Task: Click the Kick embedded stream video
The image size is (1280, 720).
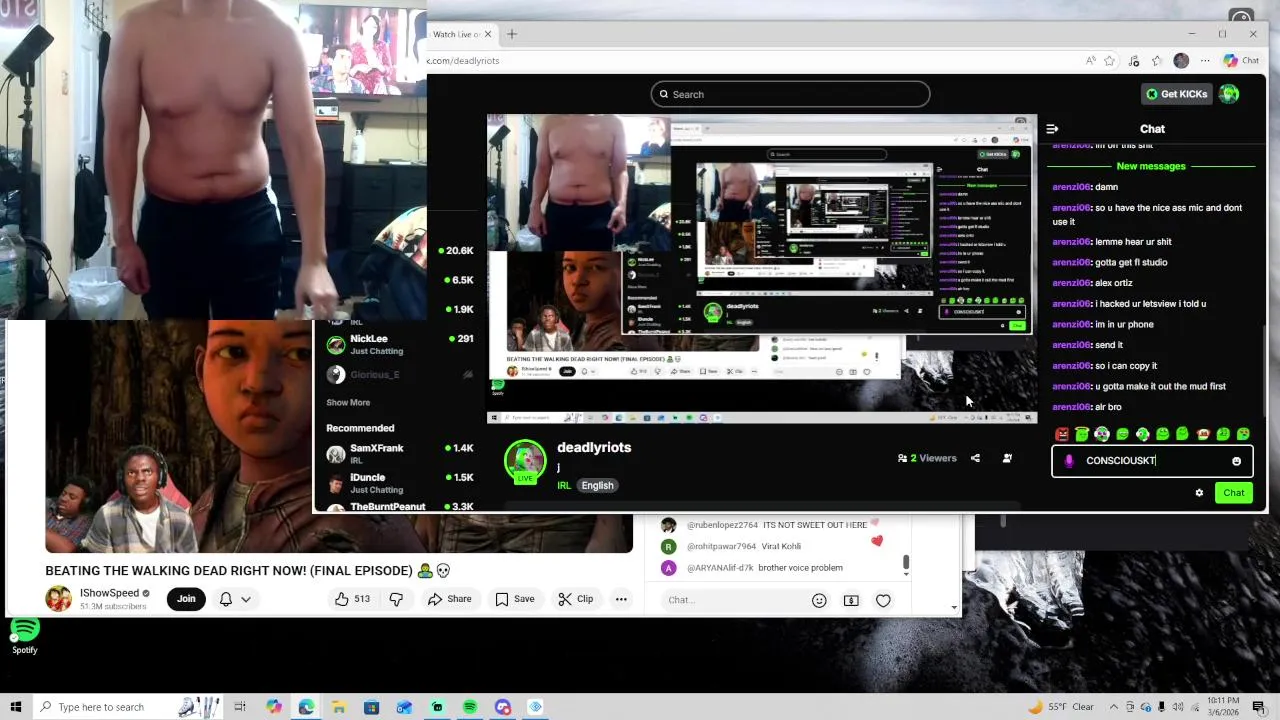Action: point(762,269)
